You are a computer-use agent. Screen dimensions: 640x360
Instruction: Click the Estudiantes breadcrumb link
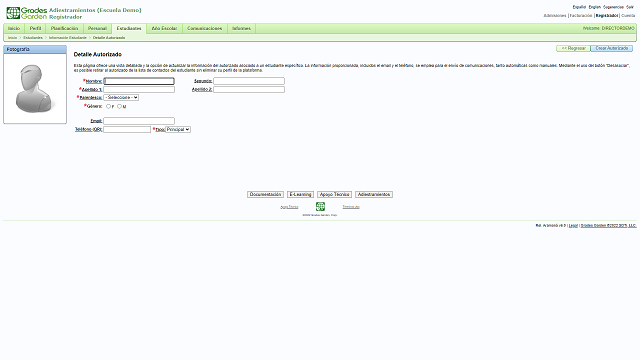[x=33, y=38]
